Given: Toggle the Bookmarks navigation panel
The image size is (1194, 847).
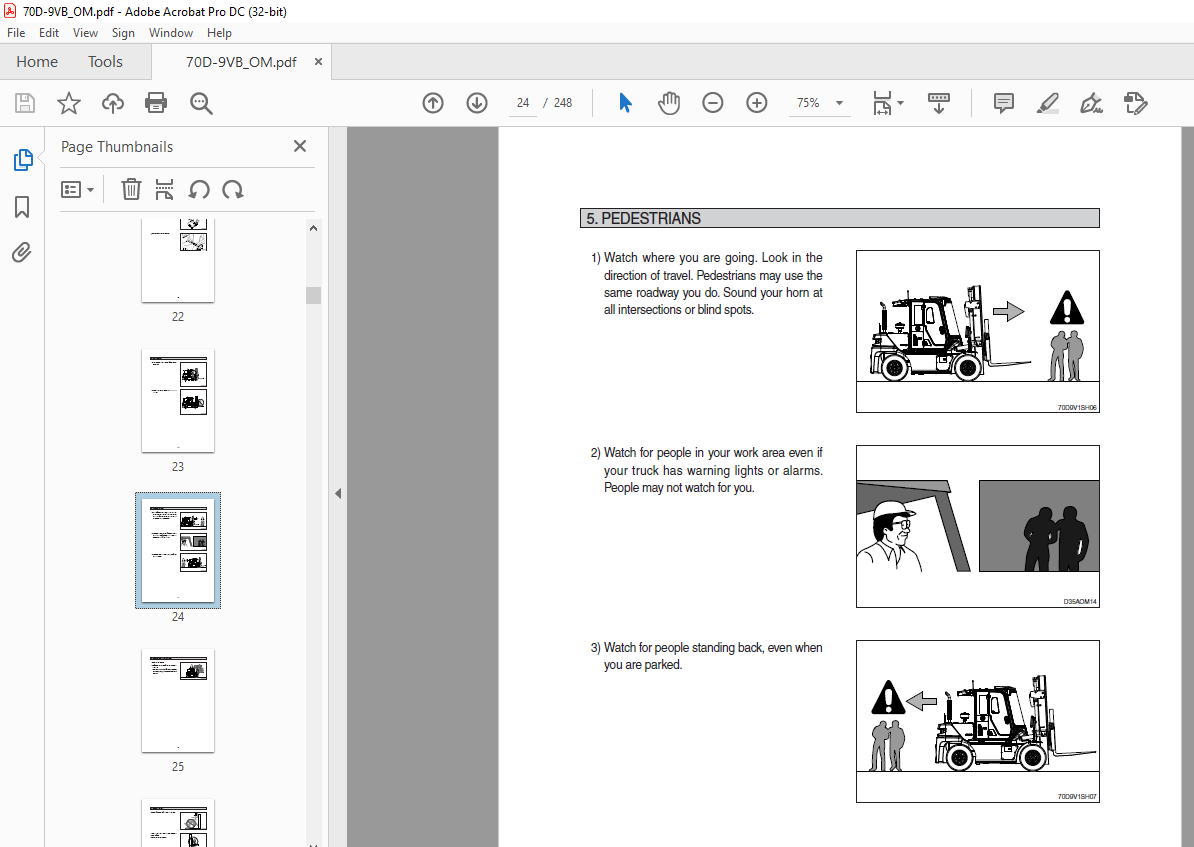Looking at the screenshot, I should (22, 207).
